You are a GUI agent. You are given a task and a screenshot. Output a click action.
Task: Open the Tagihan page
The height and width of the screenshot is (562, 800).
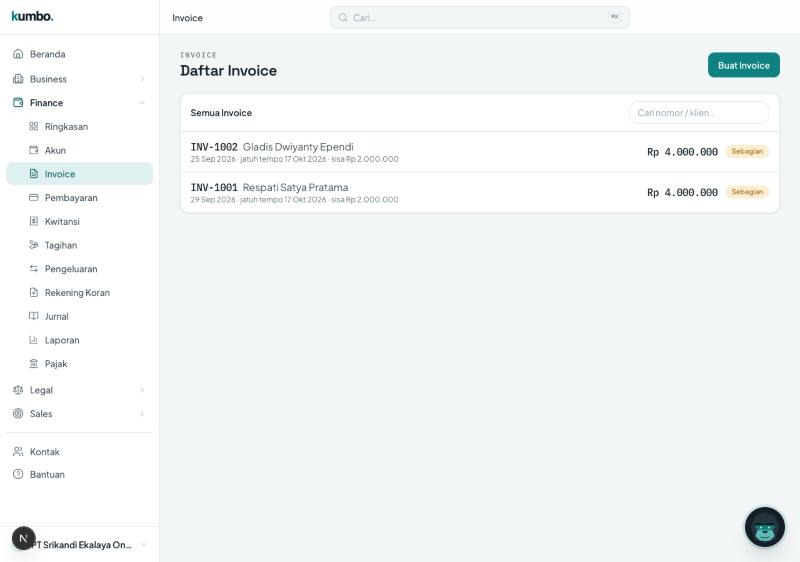click(80, 245)
